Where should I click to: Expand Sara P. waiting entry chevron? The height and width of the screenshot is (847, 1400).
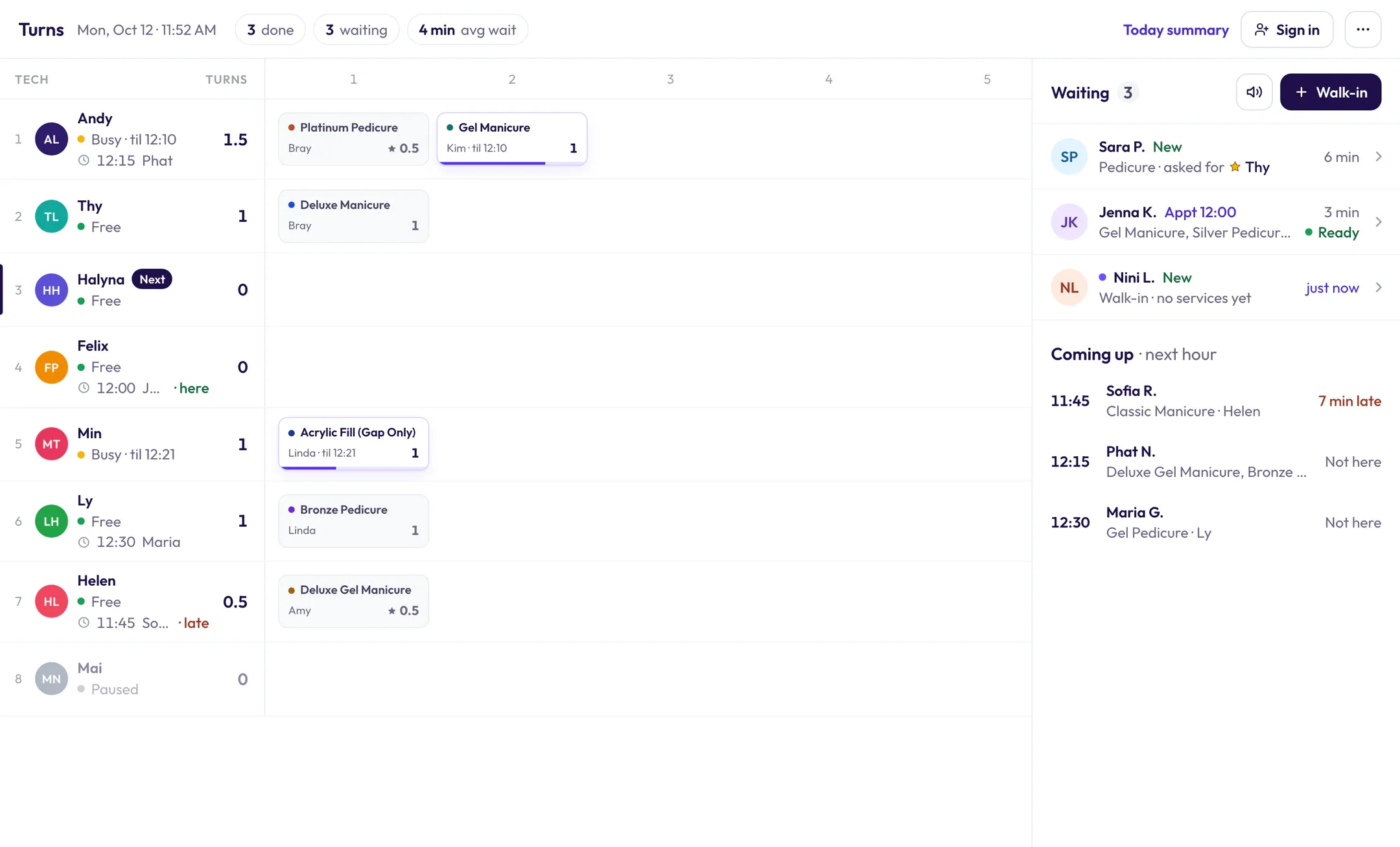pyautogui.click(x=1379, y=157)
